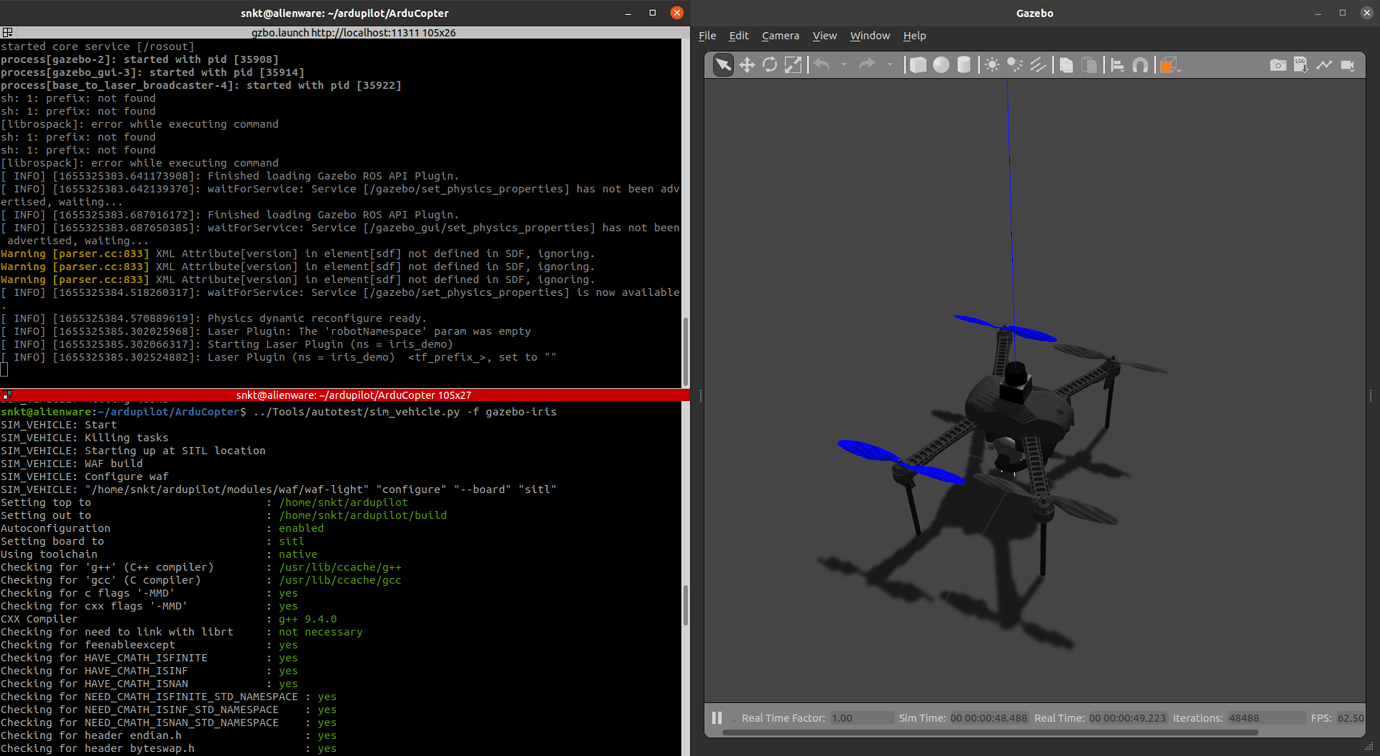Toggle the snap magnet tool
The image size is (1380, 756).
1140,65
